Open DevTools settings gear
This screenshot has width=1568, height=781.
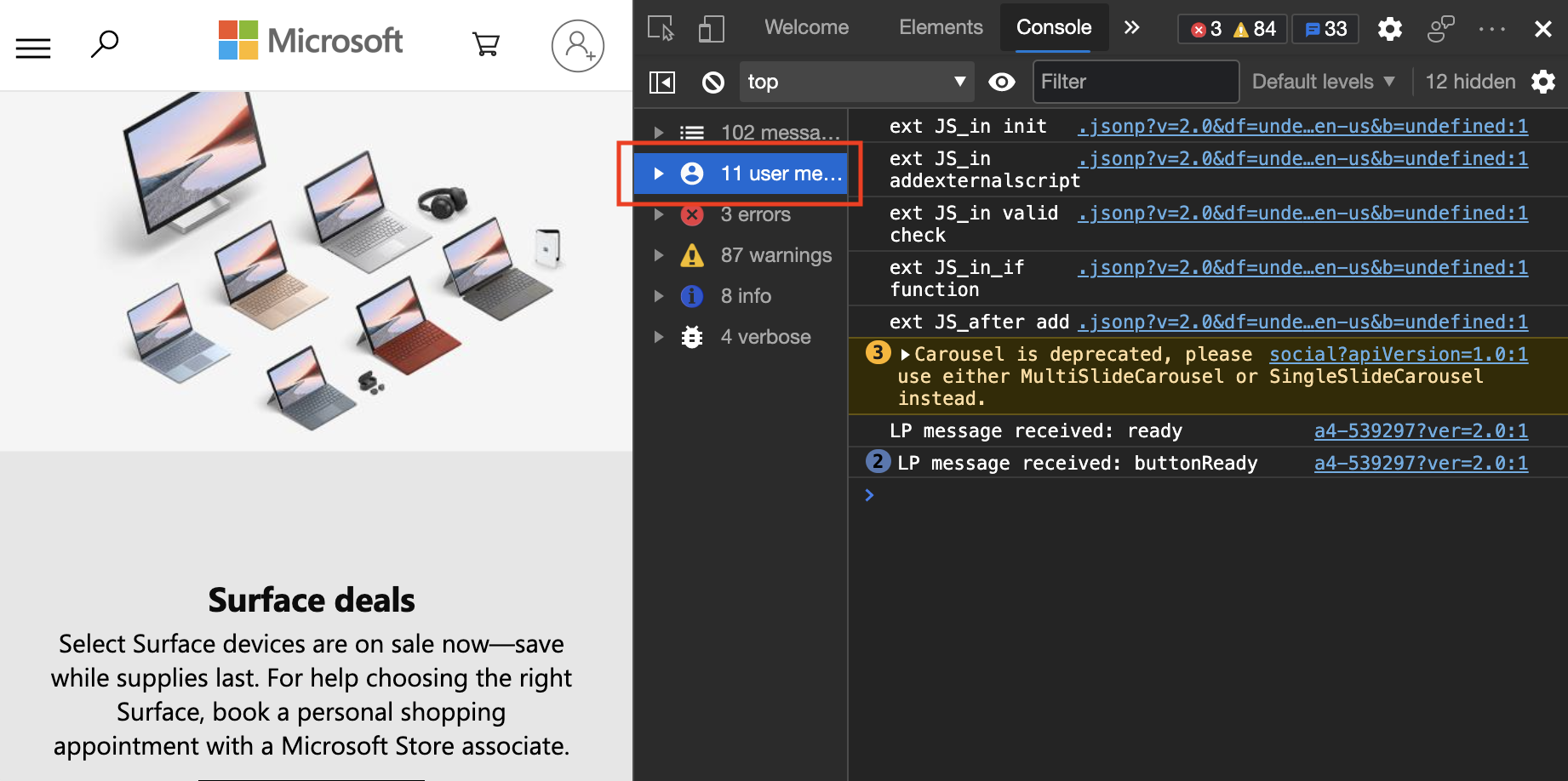click(1389, 28)
